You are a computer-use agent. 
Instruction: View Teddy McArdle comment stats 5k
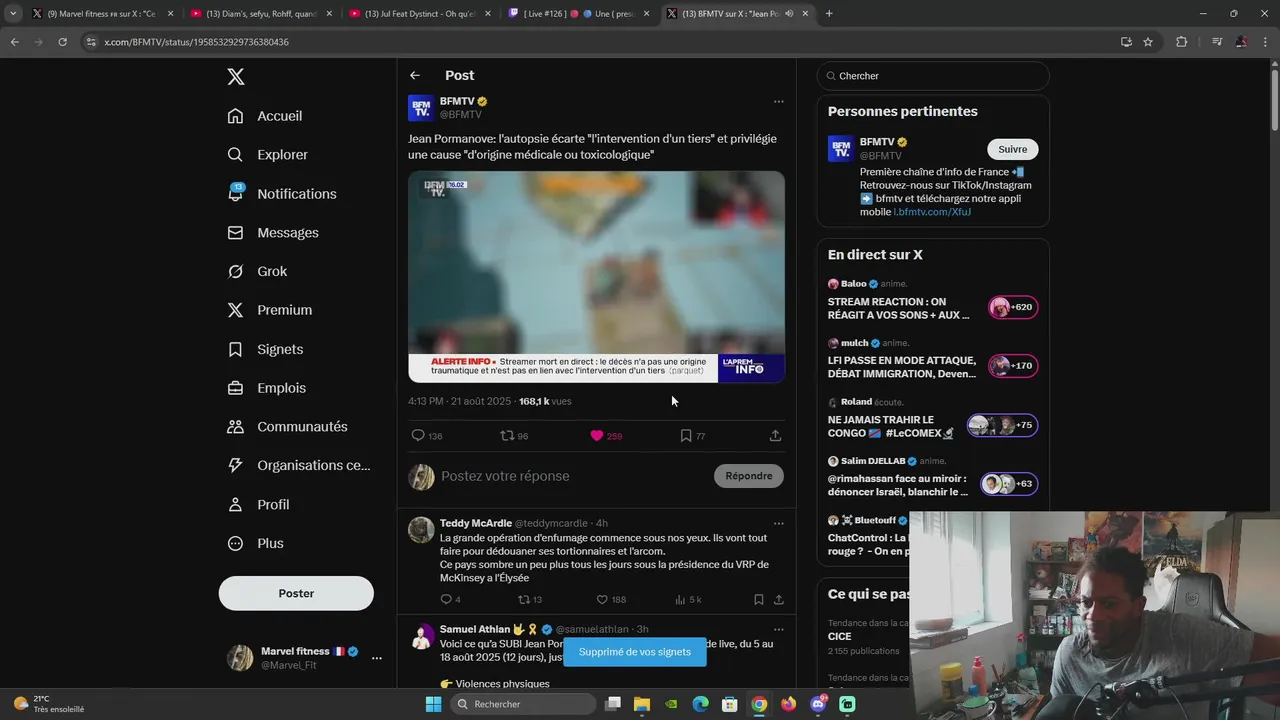688,600
